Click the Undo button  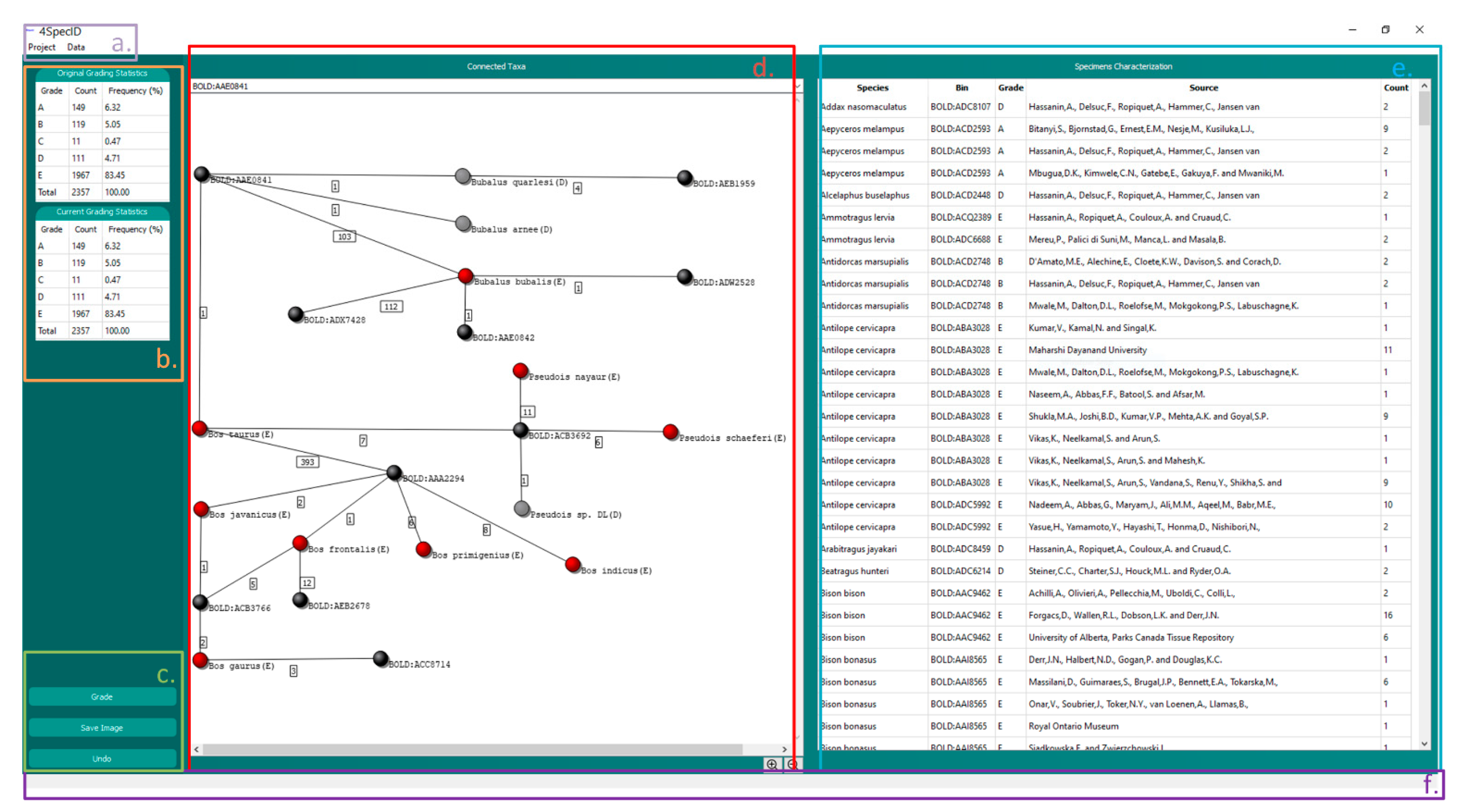pyautogui.click(x=102, y=758)
